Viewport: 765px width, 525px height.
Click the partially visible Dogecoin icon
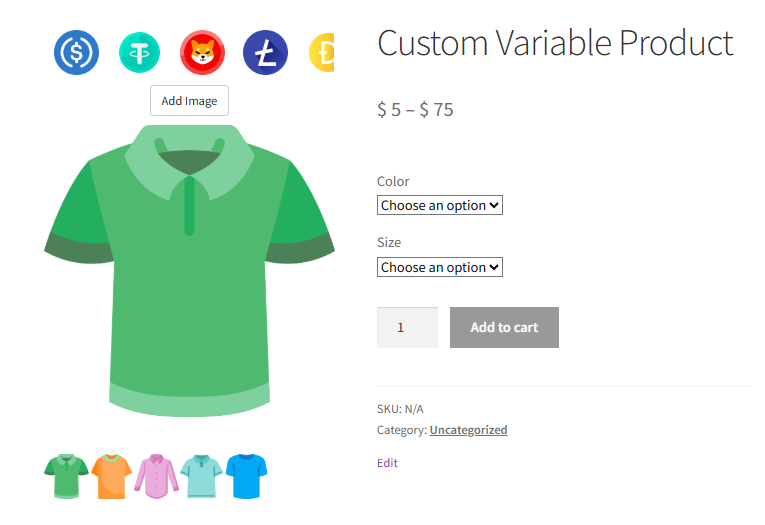coord(322,52)
